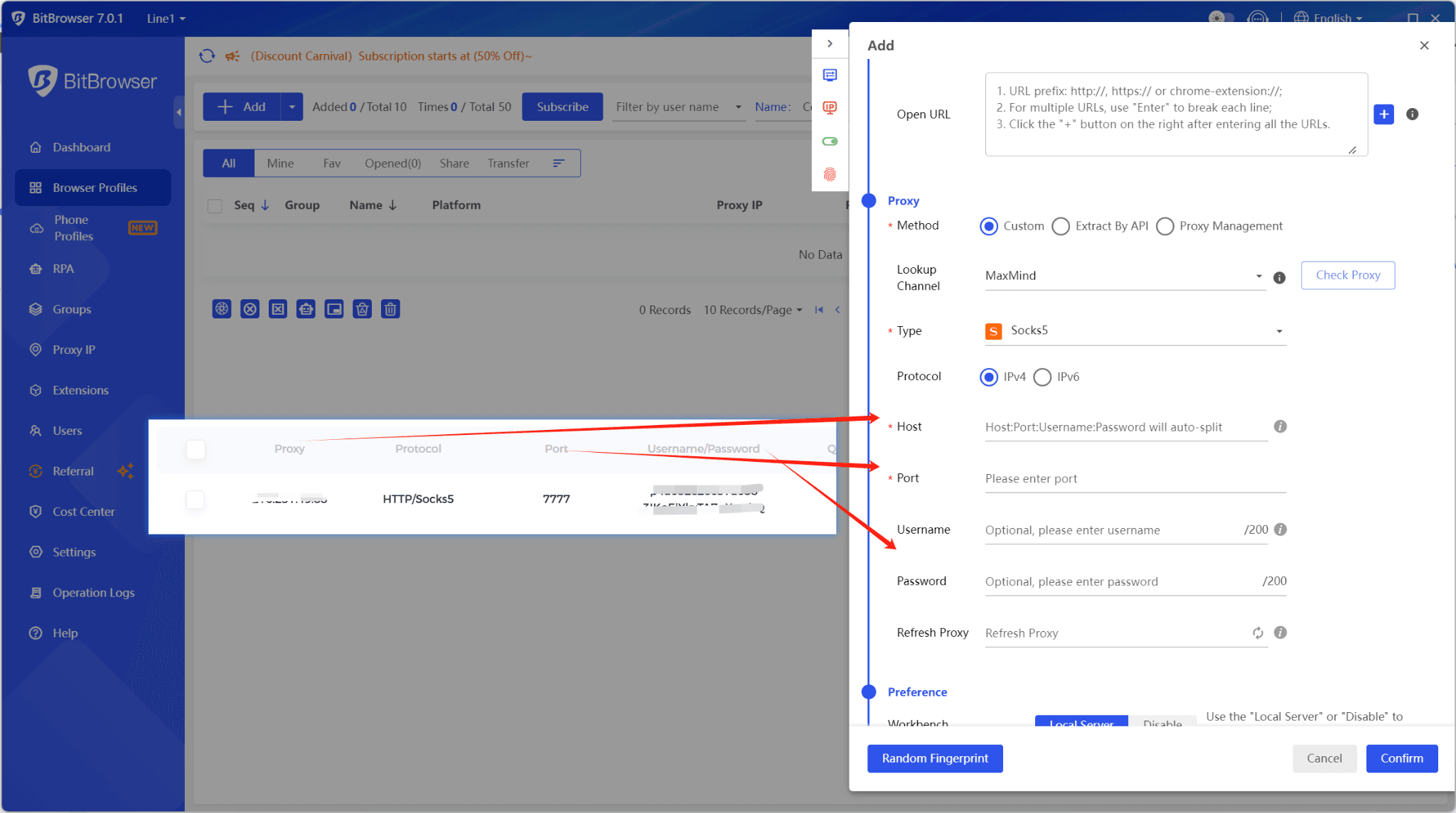
Task: Click the clear cache basket icon
Action: pos(363,309)
